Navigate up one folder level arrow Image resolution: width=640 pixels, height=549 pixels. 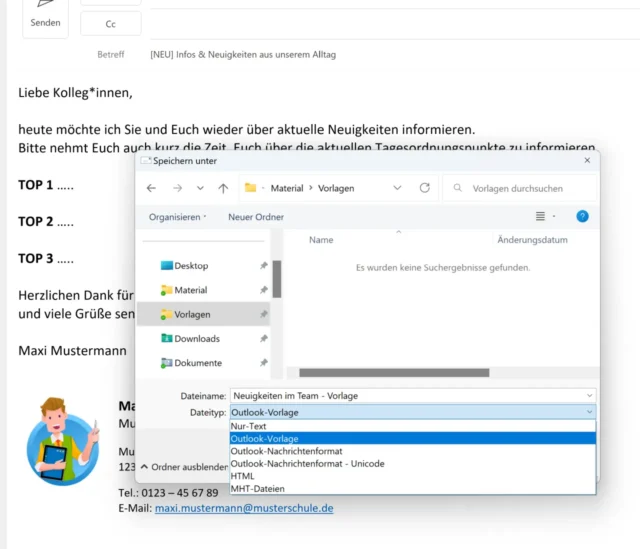(223, 188)
